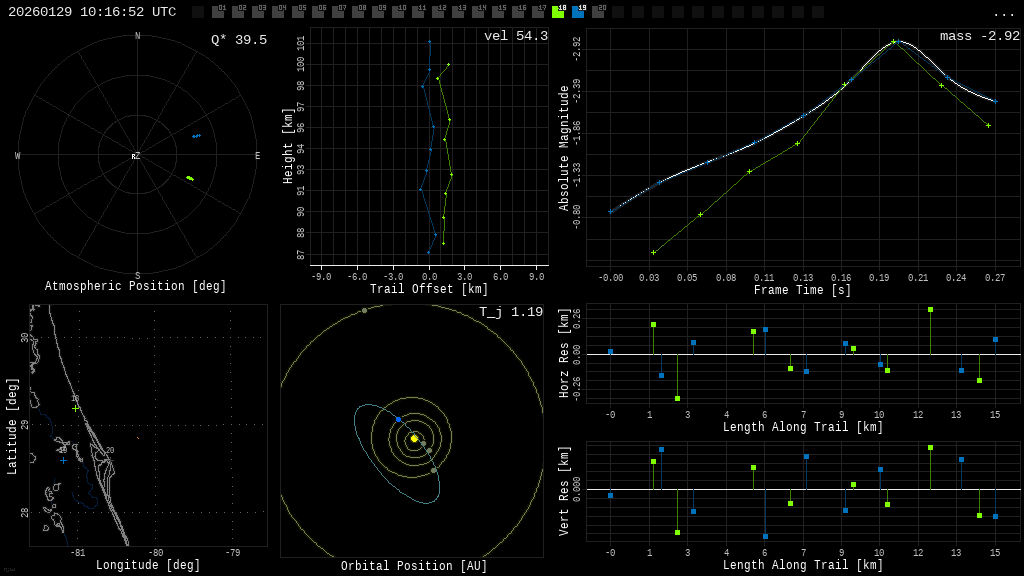The image size is (1024, 576).
Task: Select station box 10 in top bar
Action: 398,12
